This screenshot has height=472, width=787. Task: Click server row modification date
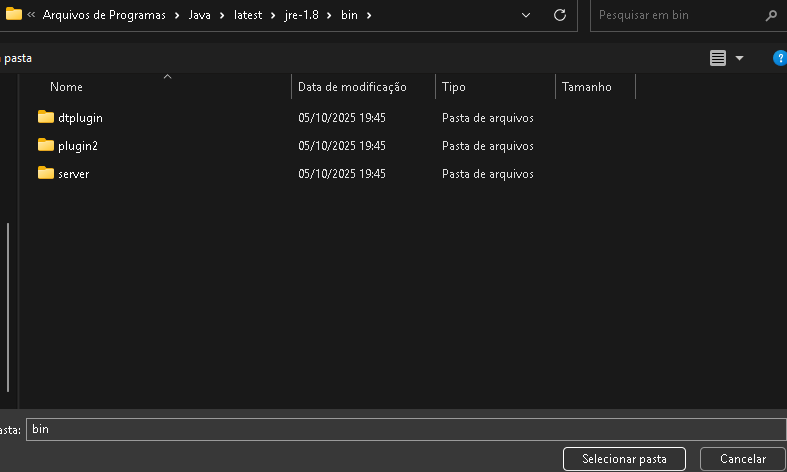pos(342,174)
